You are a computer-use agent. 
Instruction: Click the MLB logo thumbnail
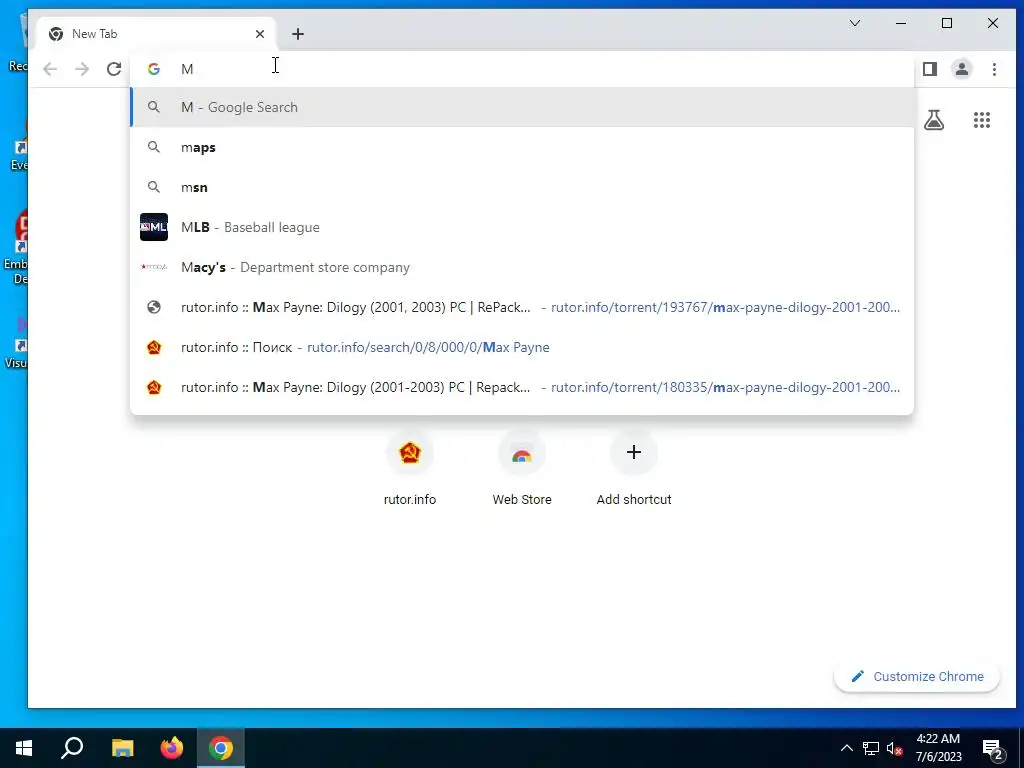click(154, 227)
